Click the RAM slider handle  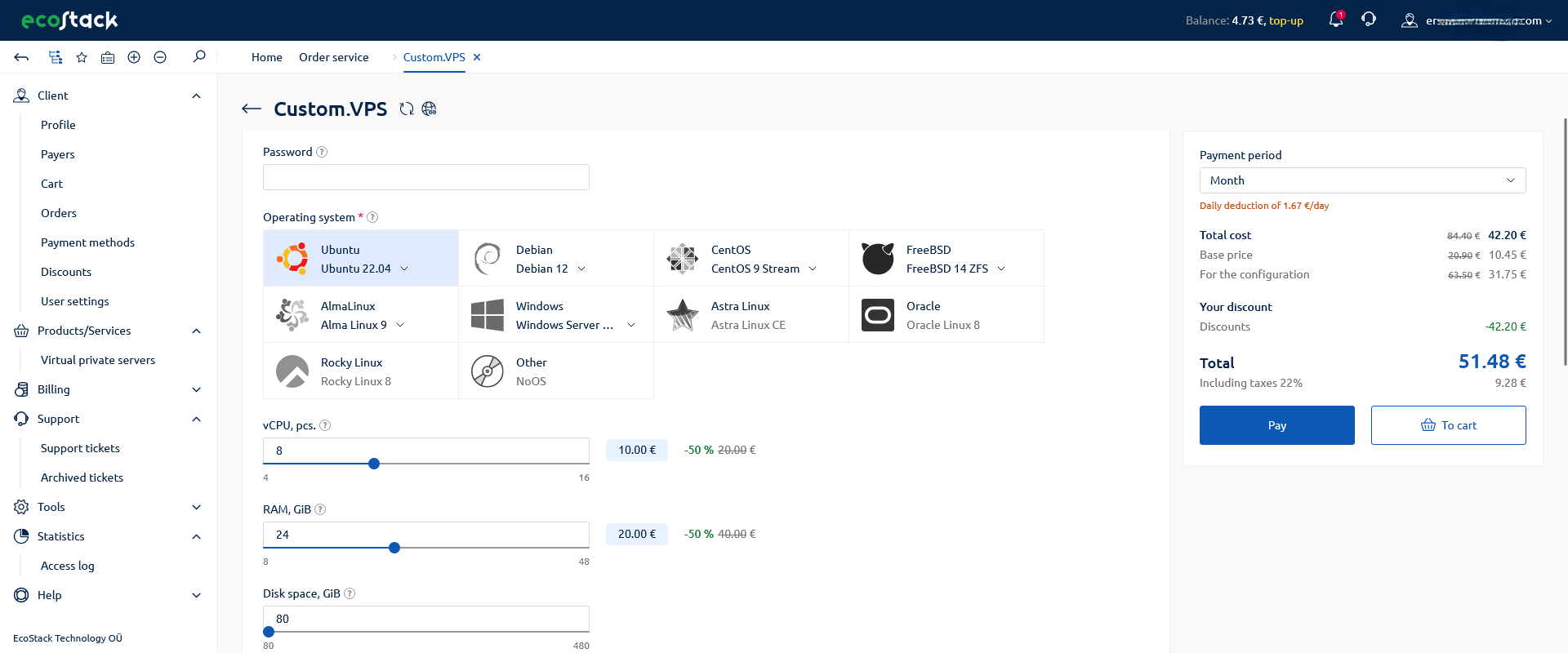(394, 548)
